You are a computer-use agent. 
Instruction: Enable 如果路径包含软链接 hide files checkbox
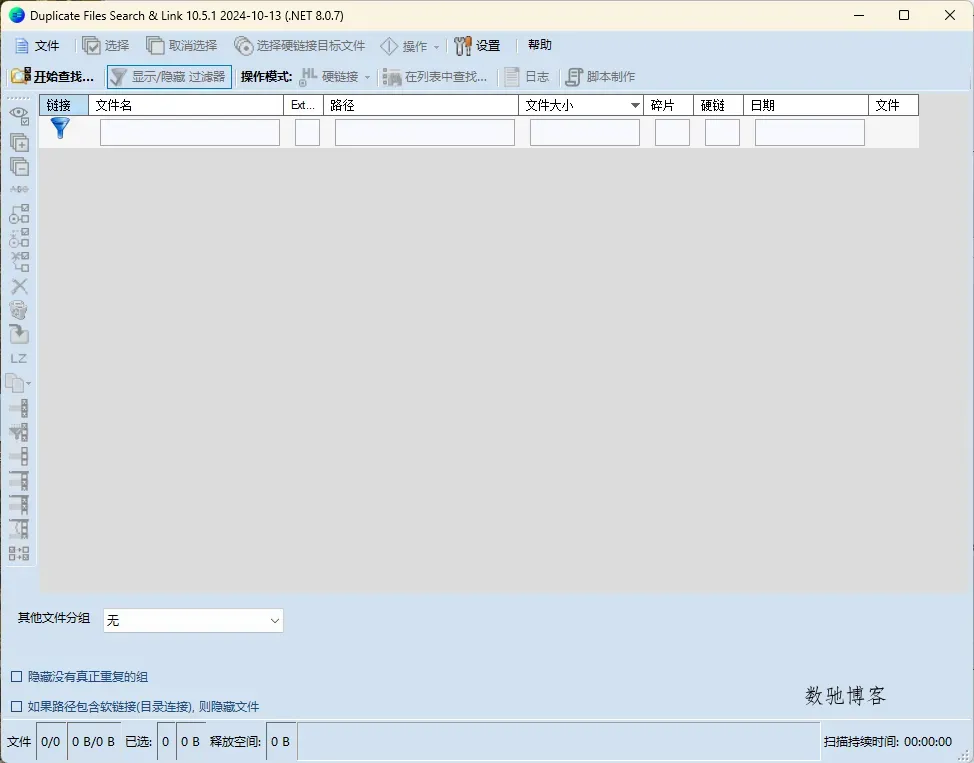pos(17,706)
